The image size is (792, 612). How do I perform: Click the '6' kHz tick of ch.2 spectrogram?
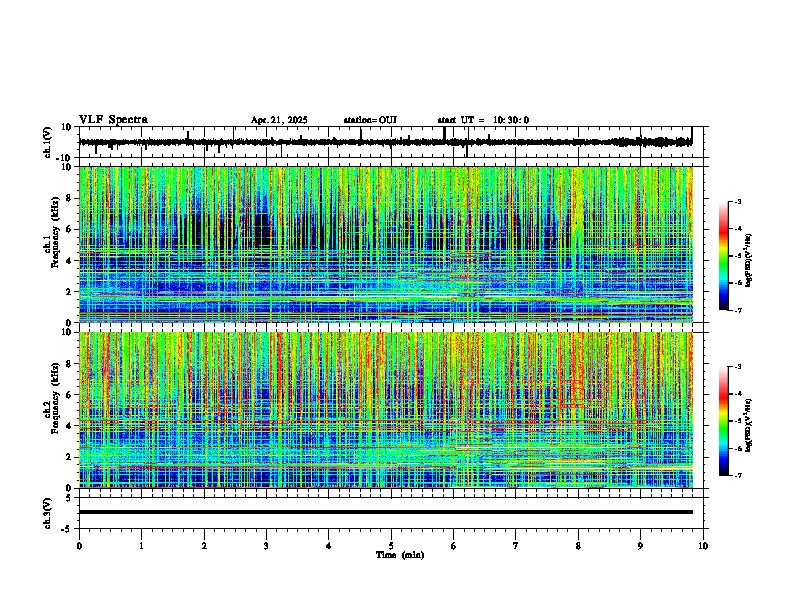click(70, 395)
